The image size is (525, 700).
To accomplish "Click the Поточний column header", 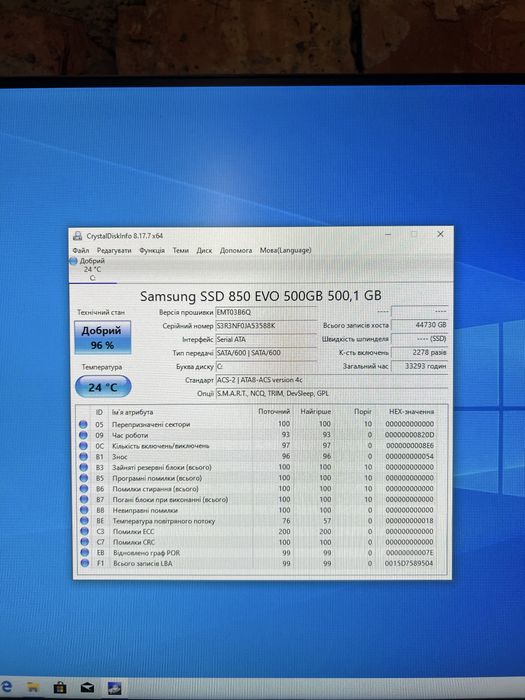I will coord(274,411).
